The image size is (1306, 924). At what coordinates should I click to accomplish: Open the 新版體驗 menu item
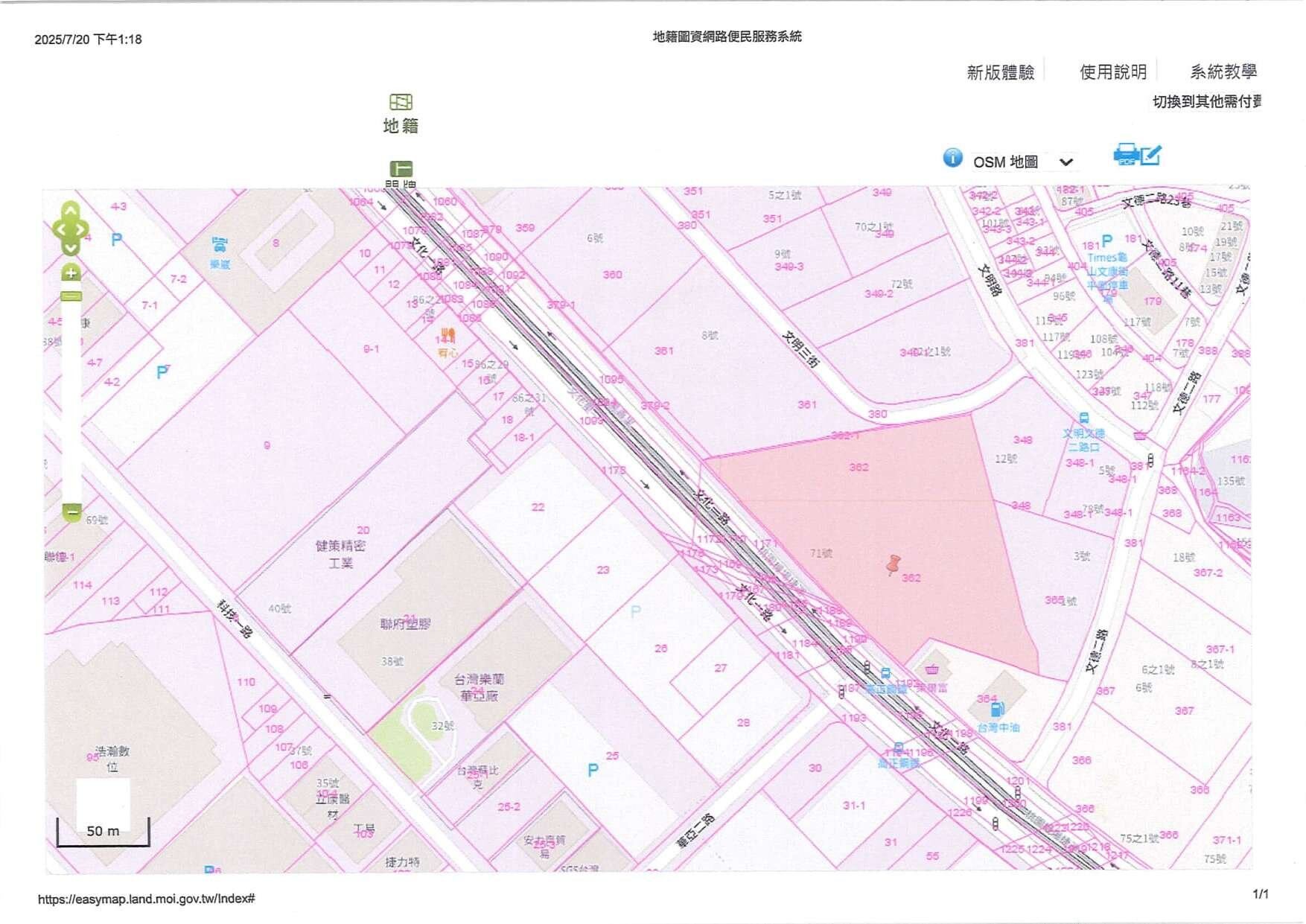[x=1000, y=72]
